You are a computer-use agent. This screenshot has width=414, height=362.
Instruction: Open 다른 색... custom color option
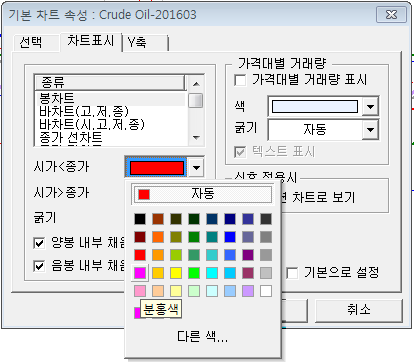(x=202, y=337)
